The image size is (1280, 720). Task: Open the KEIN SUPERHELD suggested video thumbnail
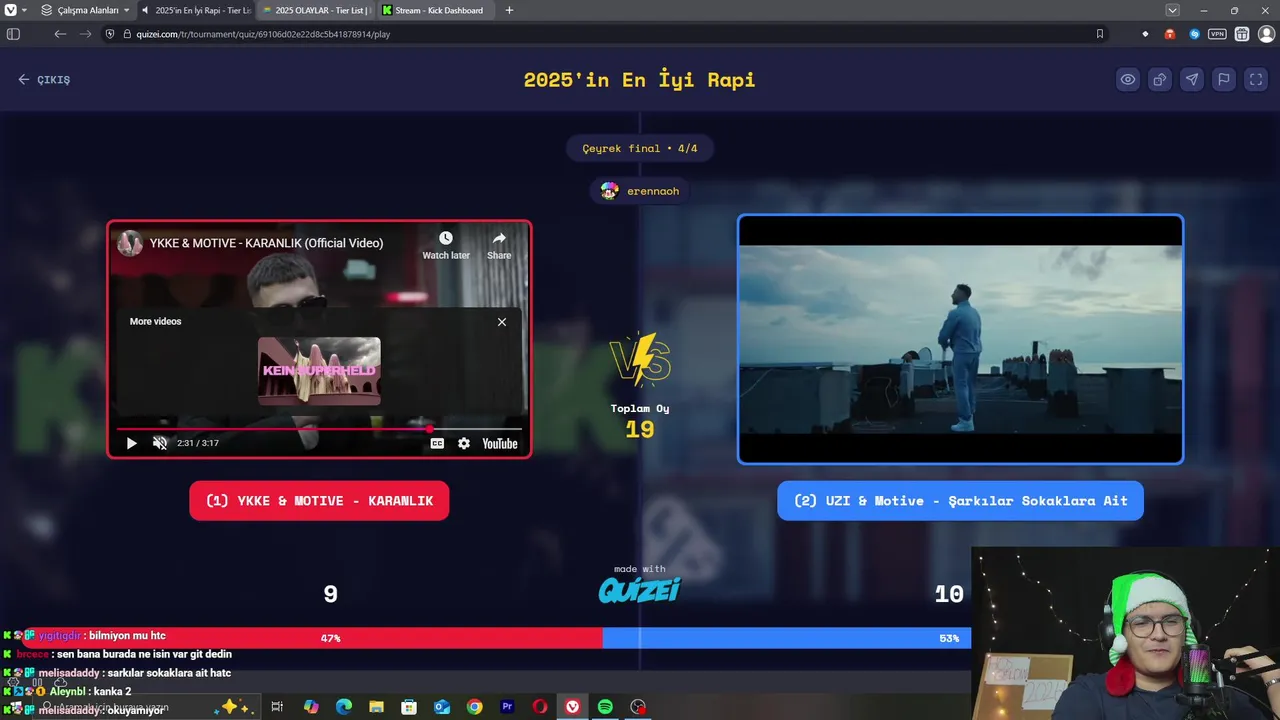(319, 371)
